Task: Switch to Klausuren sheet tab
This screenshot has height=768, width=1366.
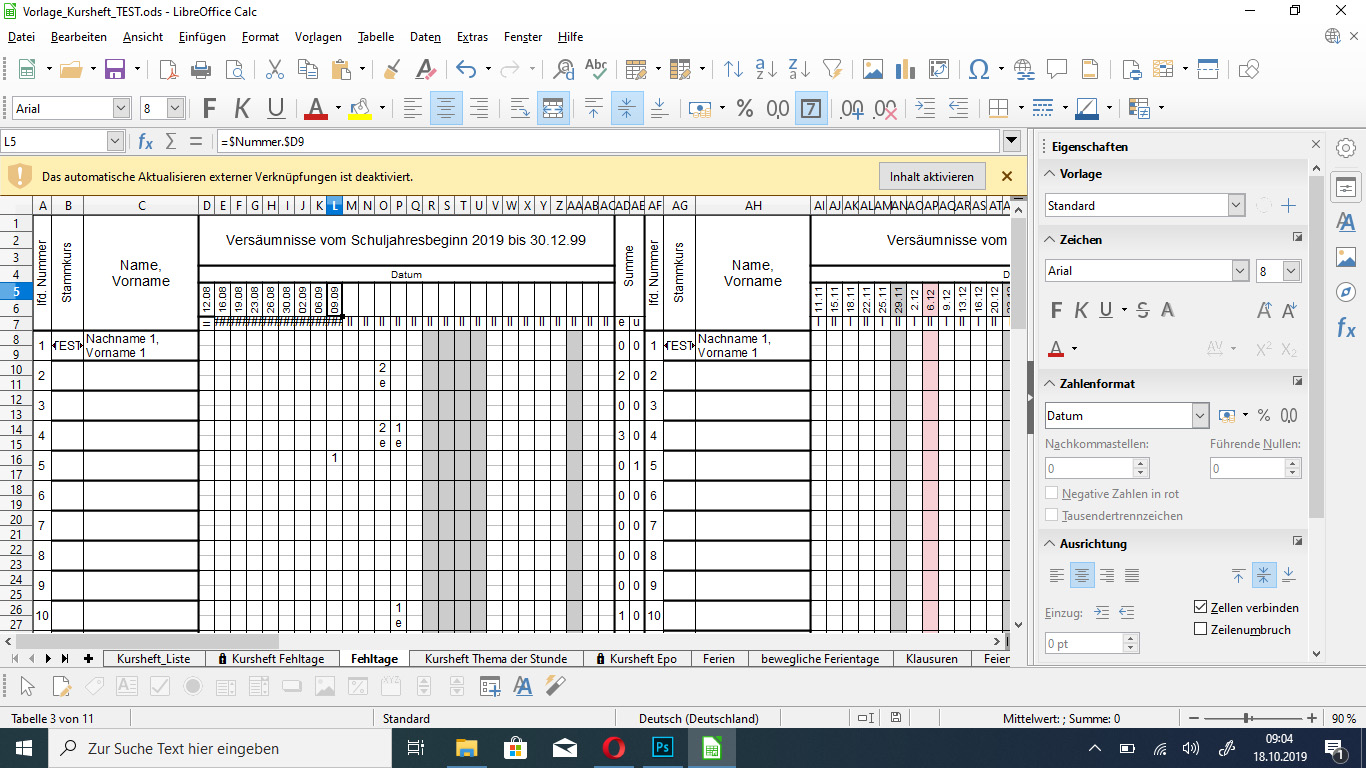Action: click(x=931, y=659)
